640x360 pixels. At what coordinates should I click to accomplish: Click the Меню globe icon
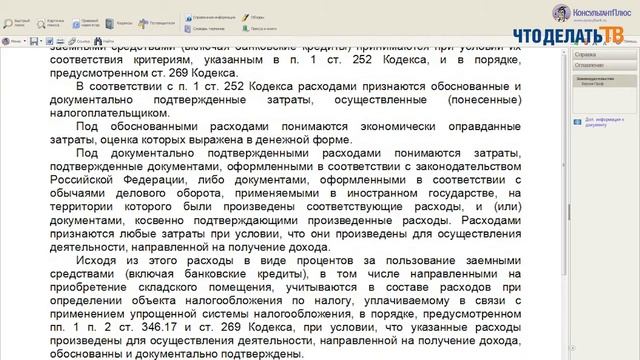(6, 41)
